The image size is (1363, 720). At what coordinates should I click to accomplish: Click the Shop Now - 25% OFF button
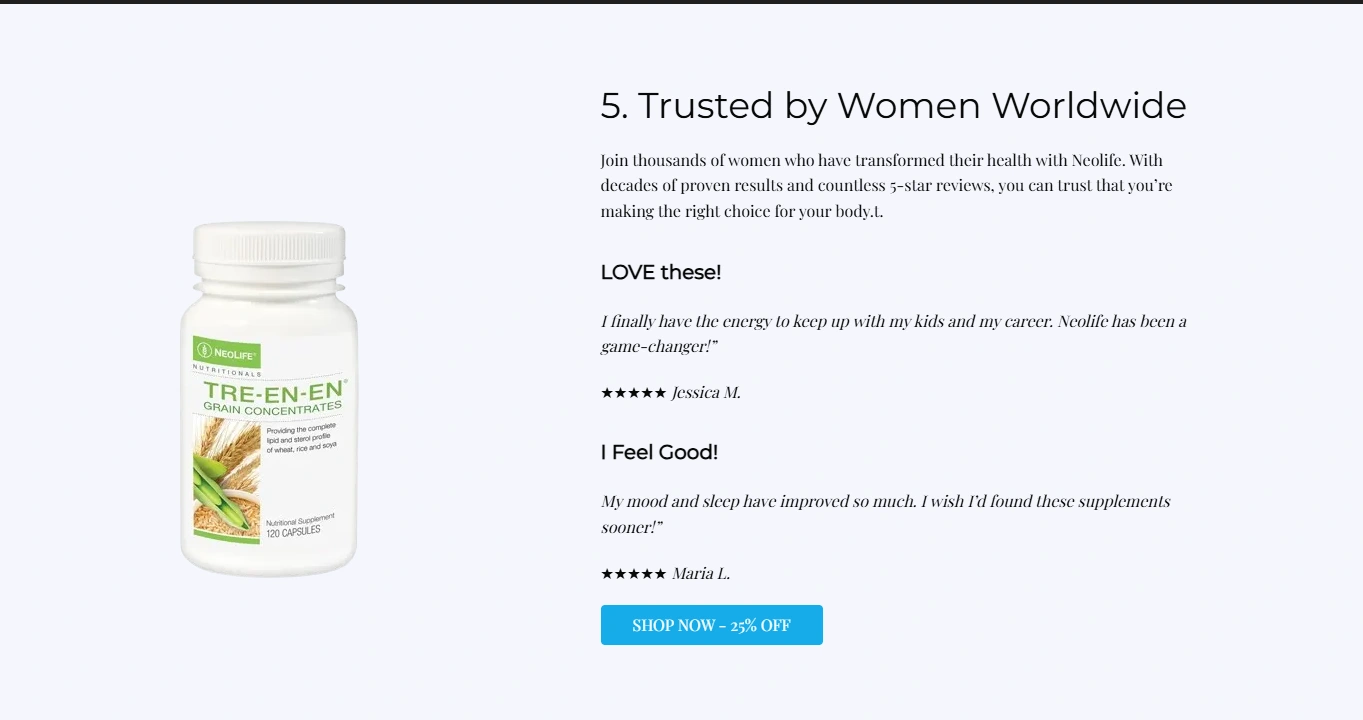(x=711, y=625)
